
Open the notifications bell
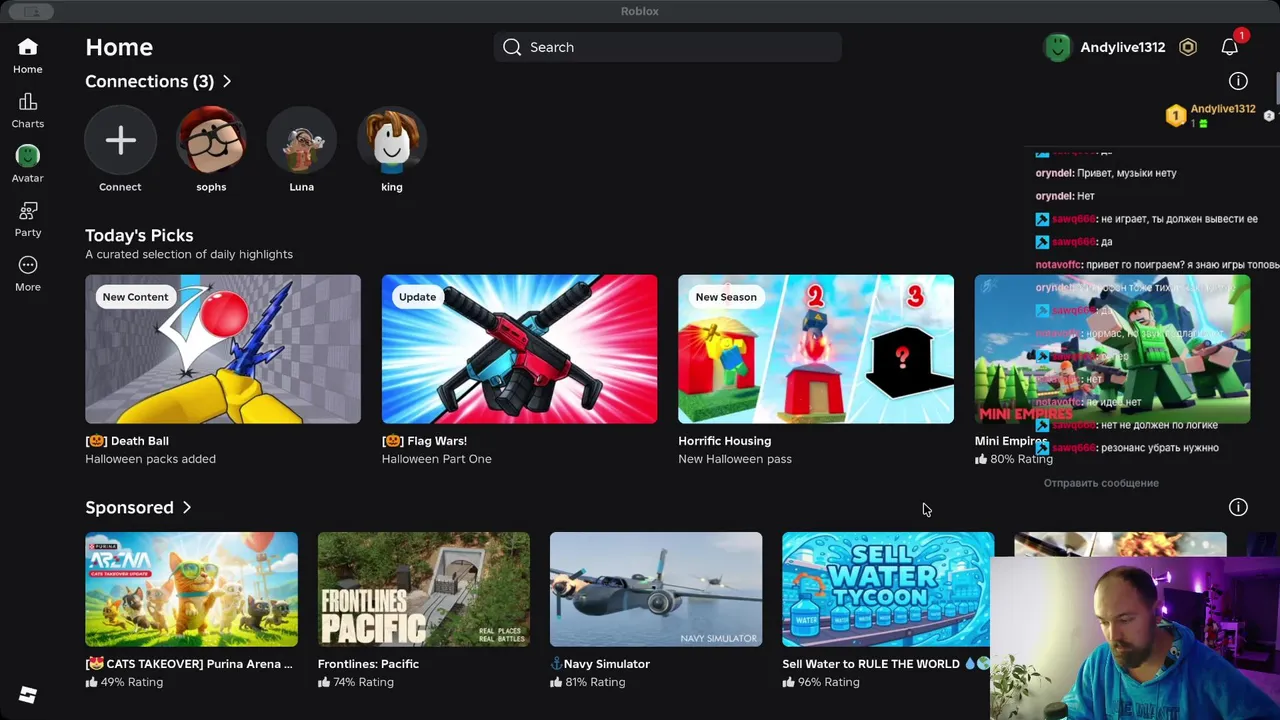[x=1230, y=47]
